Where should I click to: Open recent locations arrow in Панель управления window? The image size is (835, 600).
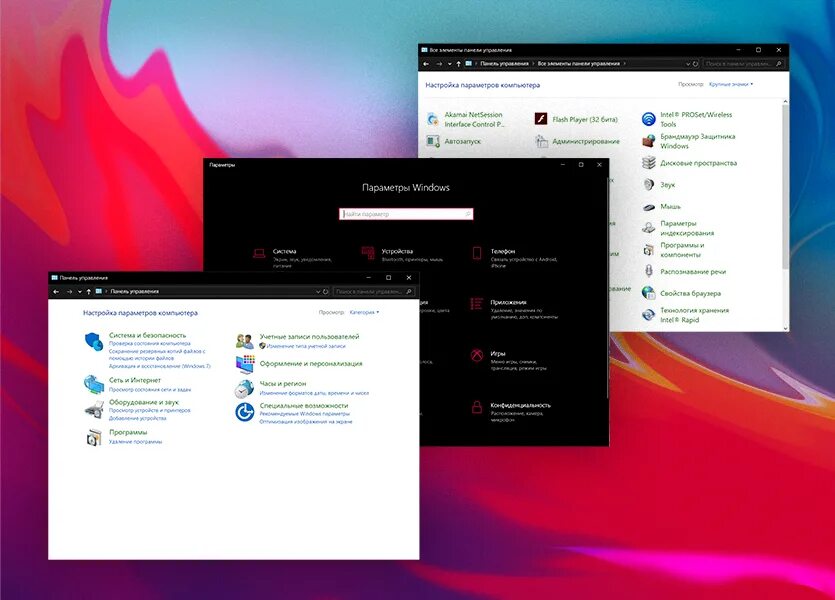click(x=80, y=292)
